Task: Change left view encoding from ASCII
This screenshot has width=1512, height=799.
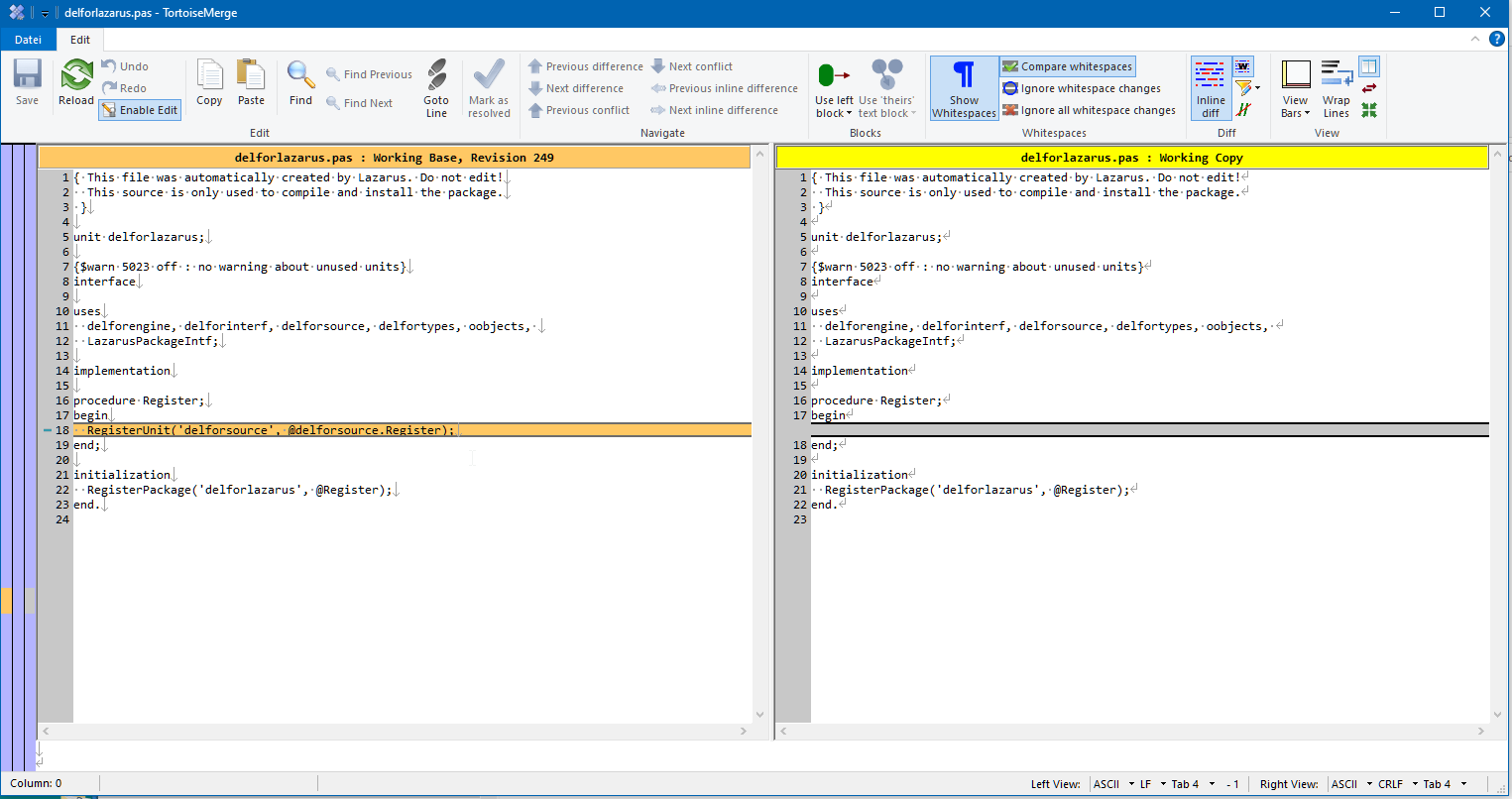Action: 1112,784
